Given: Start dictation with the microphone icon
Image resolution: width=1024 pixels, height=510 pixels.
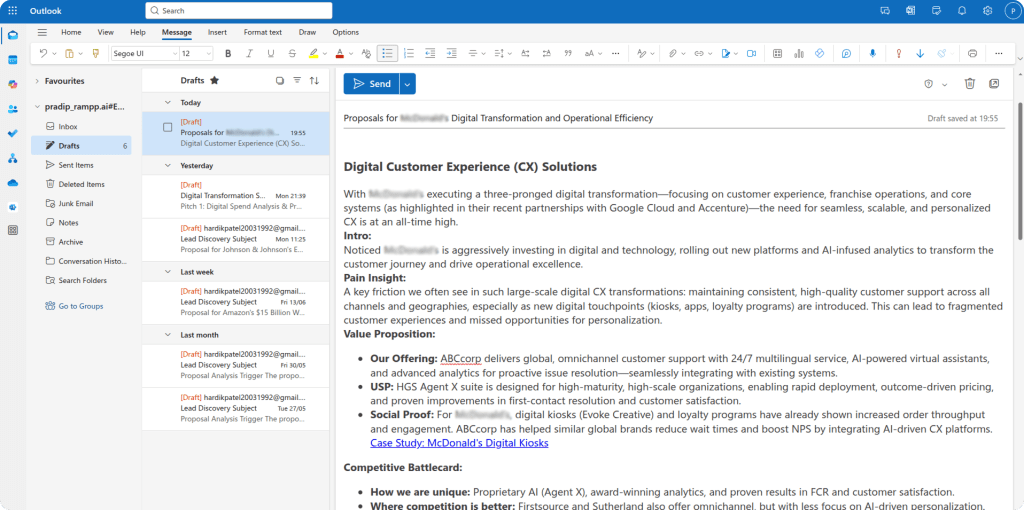Looking at the screenshot, I should (x=872, y=53).
